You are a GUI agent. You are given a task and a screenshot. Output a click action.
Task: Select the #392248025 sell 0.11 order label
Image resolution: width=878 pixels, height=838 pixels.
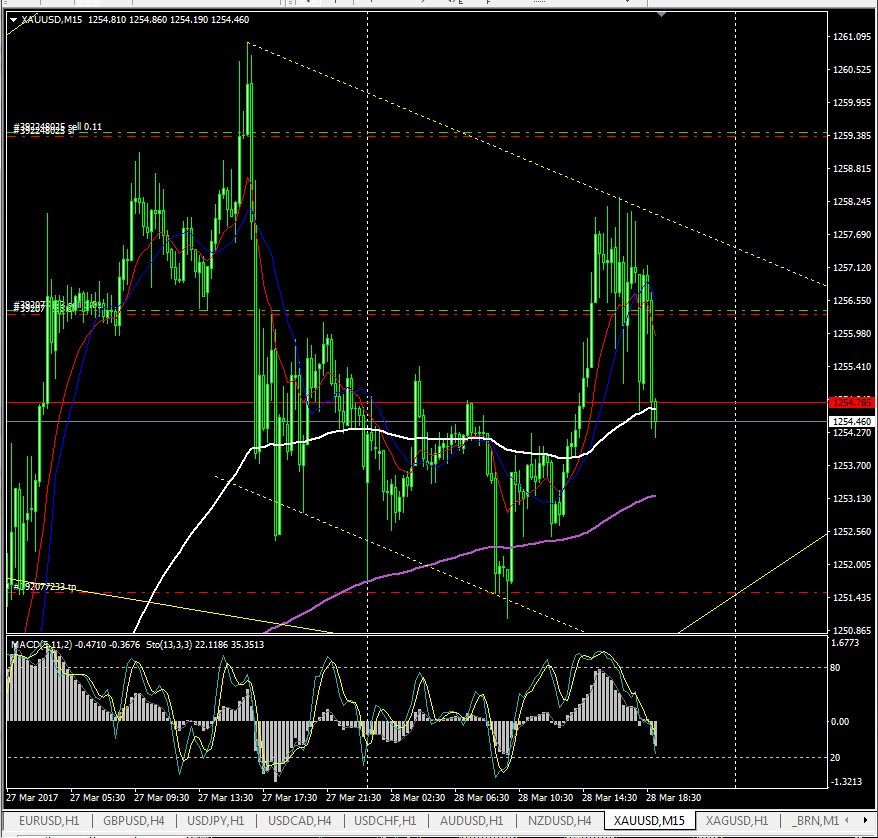57,127
